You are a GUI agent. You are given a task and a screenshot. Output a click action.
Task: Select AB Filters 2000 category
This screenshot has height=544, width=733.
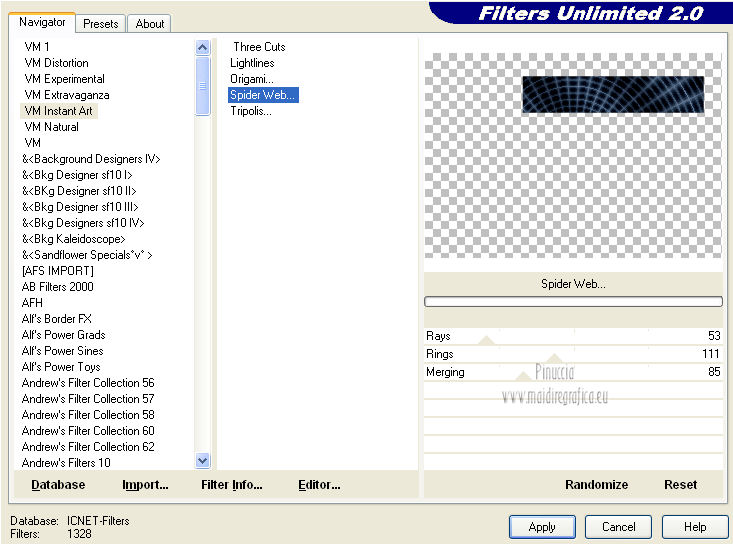click(57, 286)
